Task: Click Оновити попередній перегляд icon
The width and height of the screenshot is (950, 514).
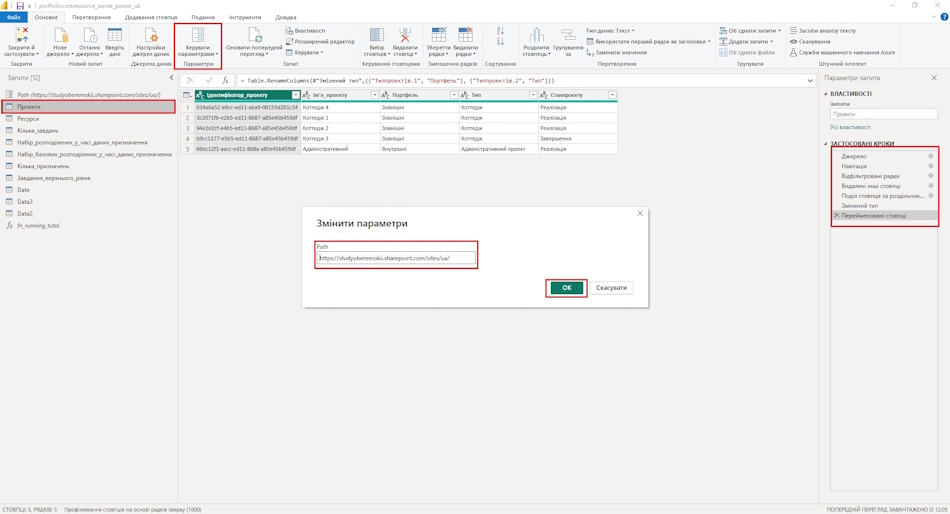Action: (254, 35)
